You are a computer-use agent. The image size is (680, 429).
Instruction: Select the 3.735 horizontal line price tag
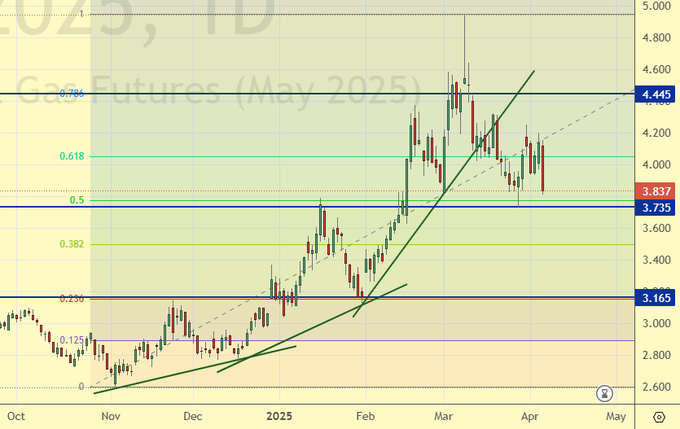coord(657,208)
